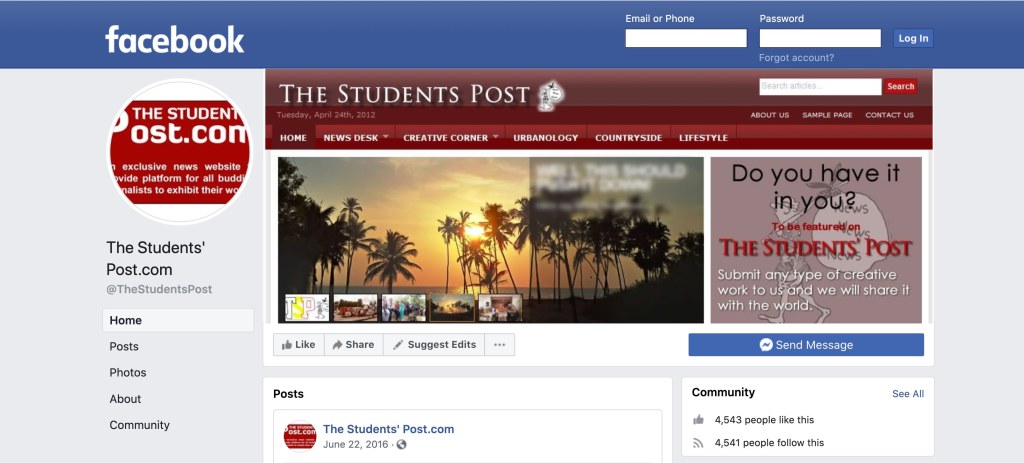Open The Students' Post.com post author link

tap(389, 429)
